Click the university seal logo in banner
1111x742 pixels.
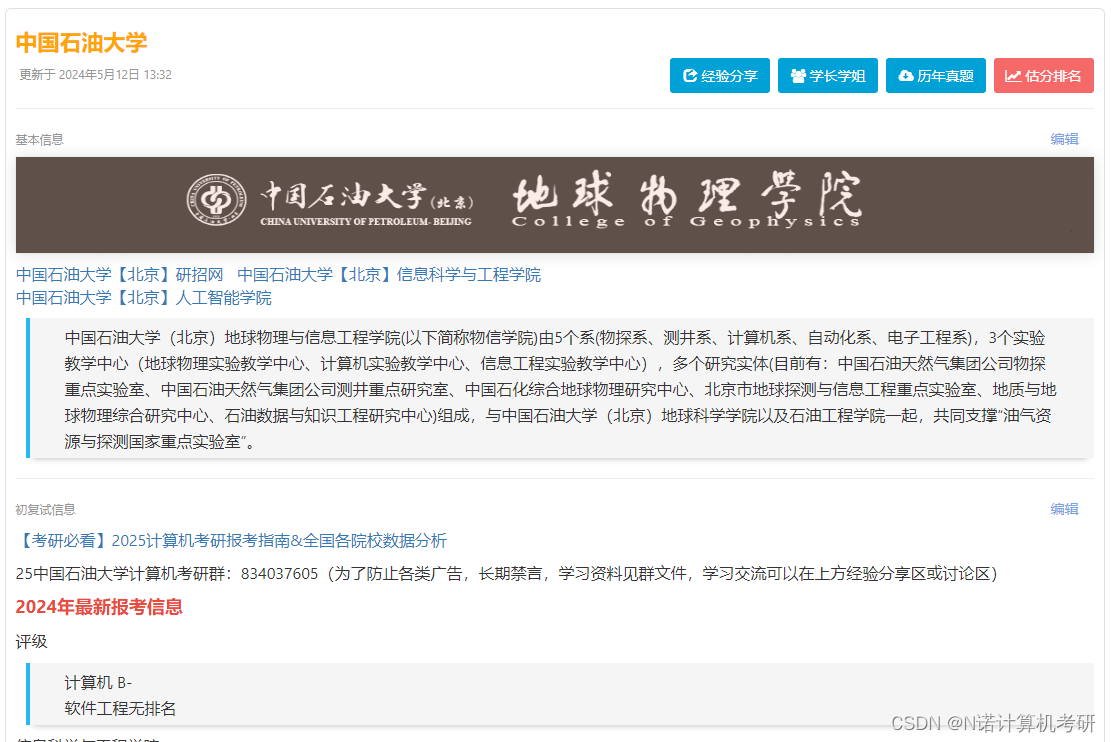pyautogui.click(x=216, y=199)
